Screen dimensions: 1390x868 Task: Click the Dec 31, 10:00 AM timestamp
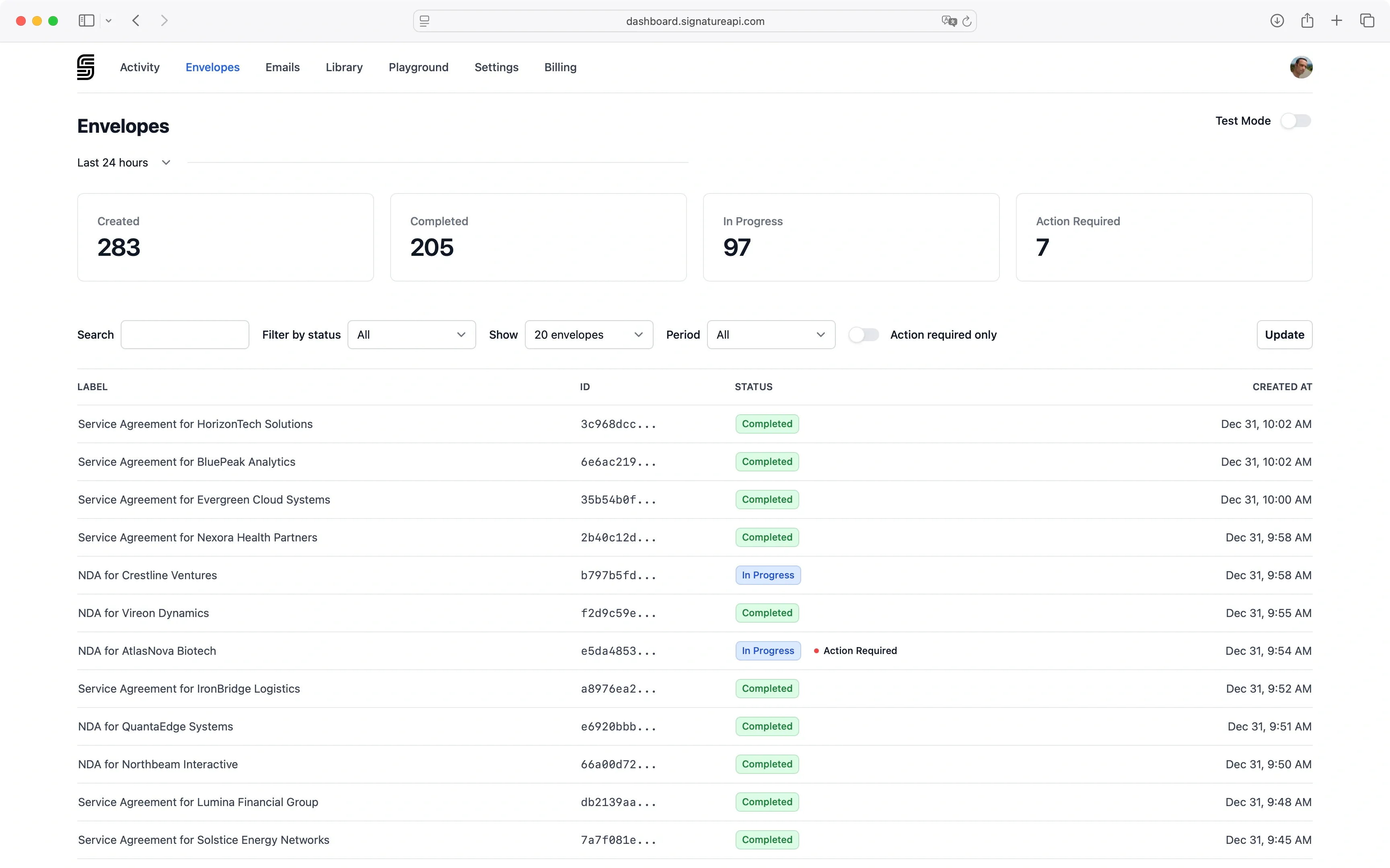pos(1266,500)
